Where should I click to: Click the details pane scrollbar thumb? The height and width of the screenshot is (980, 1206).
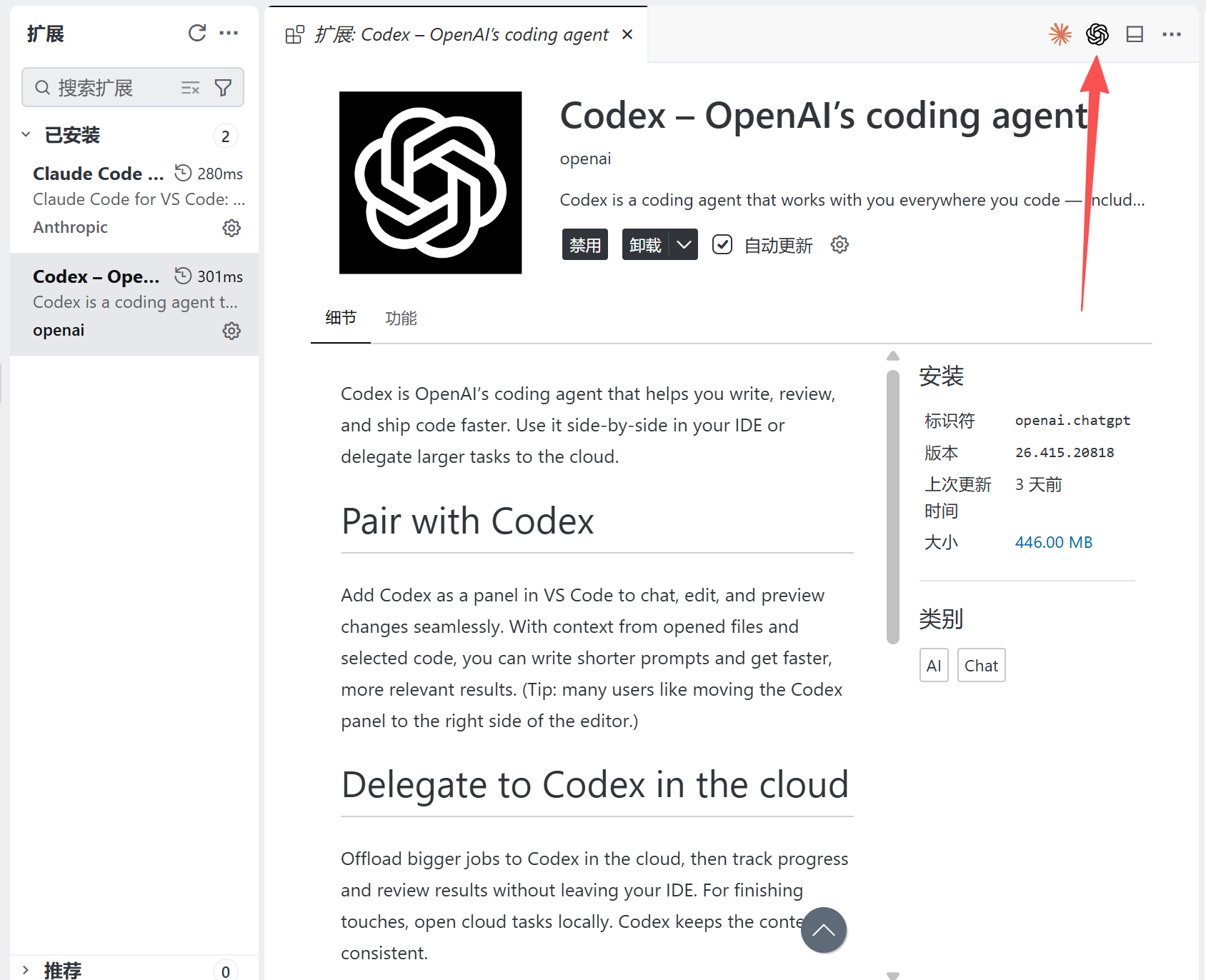click(x=893, y=507)
